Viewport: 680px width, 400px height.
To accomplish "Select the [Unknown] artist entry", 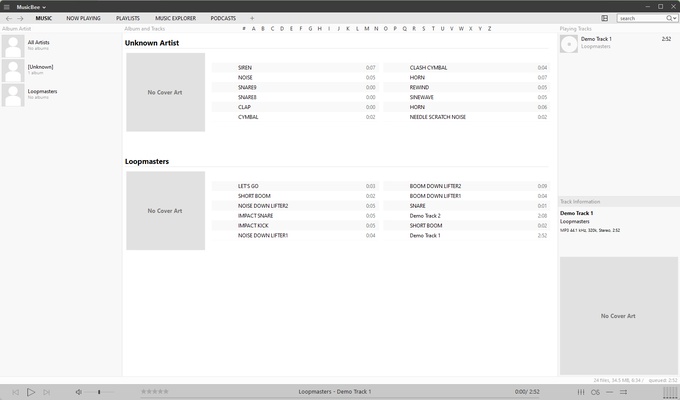I will tap(61, 70).
